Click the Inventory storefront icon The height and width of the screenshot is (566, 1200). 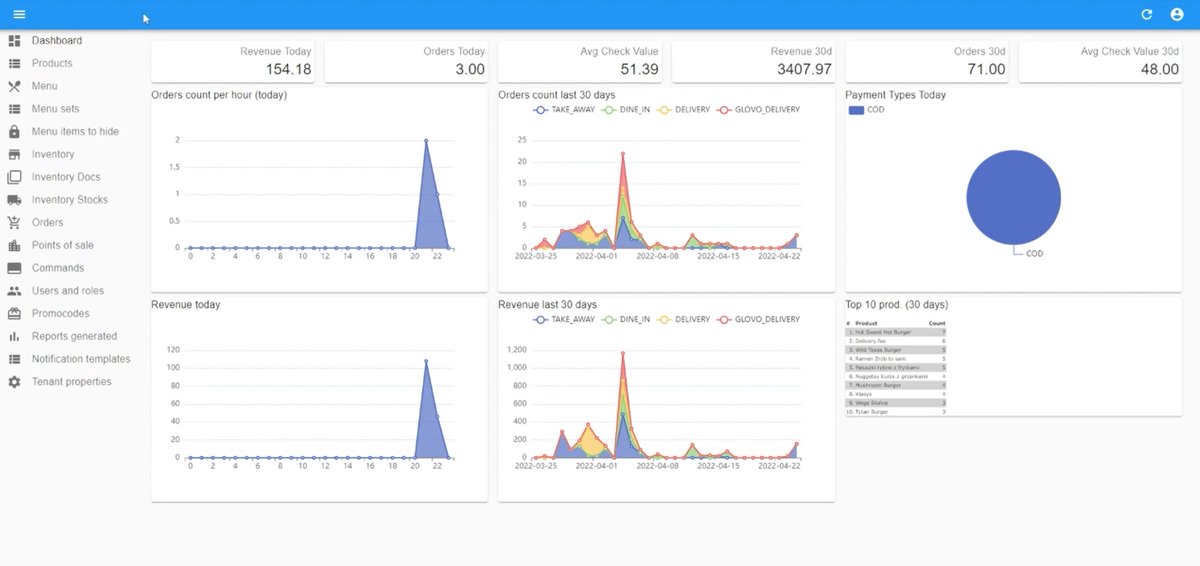14,155
